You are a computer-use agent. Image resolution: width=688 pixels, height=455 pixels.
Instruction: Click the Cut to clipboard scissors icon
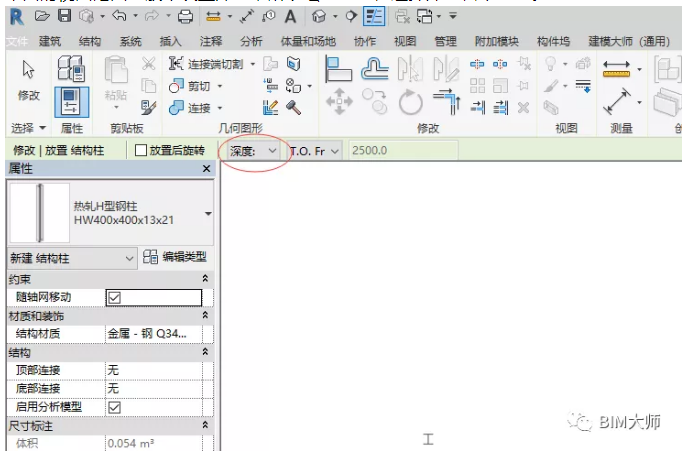[x=149, y=64]
